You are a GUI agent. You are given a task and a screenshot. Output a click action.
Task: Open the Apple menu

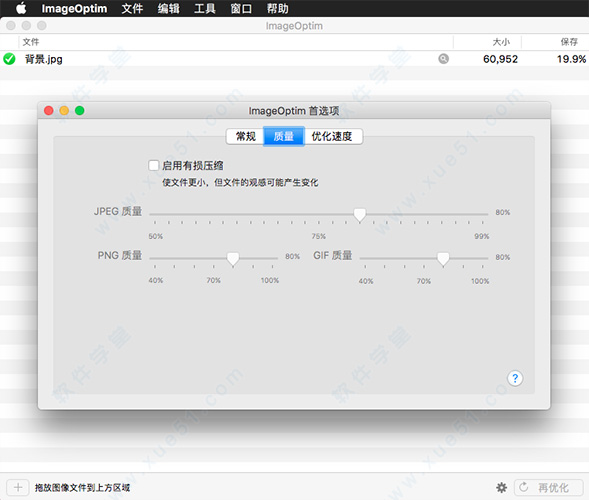coord(21,8)
